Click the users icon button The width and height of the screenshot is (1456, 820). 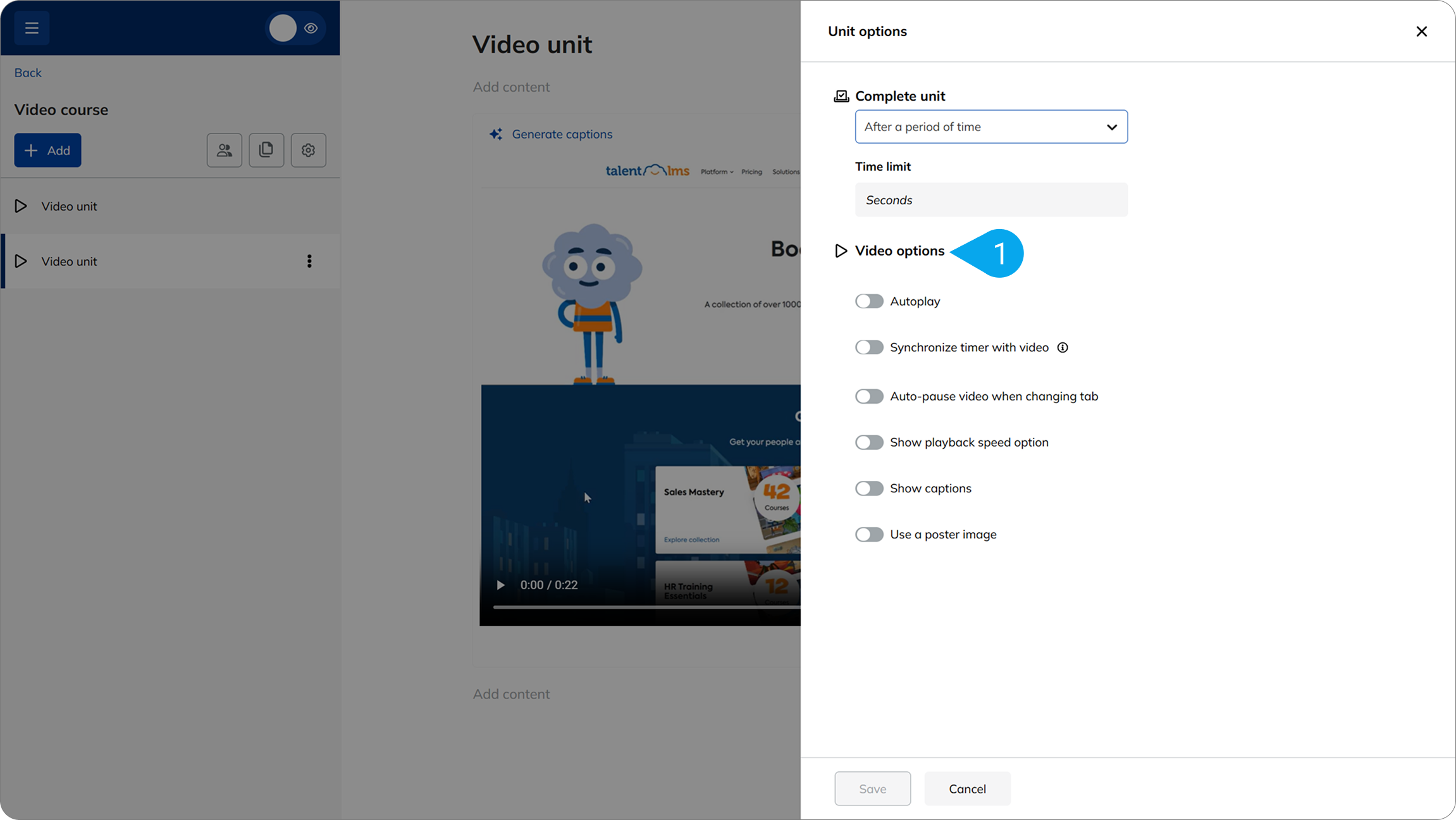224,150
